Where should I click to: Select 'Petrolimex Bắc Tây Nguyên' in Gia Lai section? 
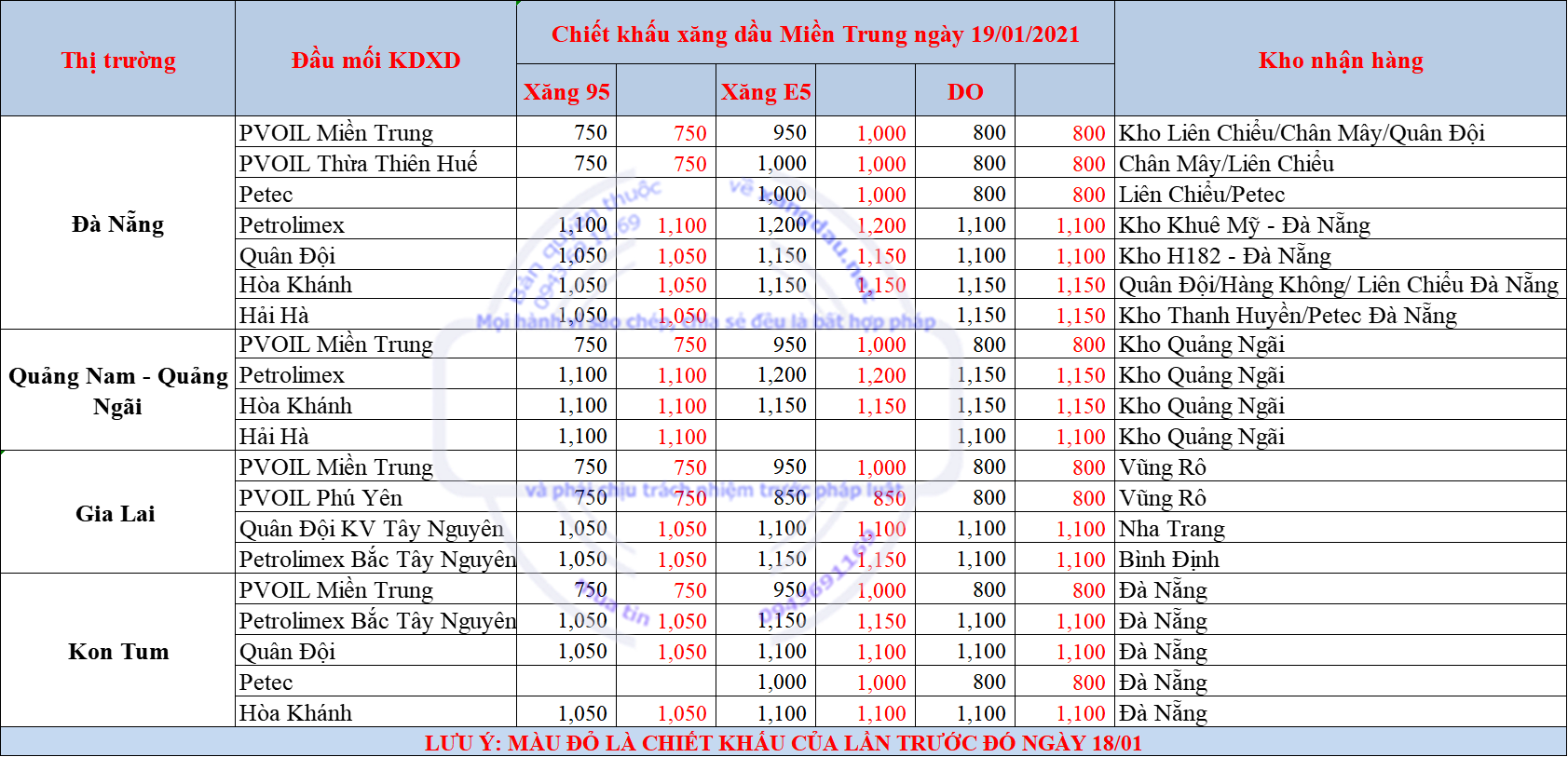[x=377, y=560]
